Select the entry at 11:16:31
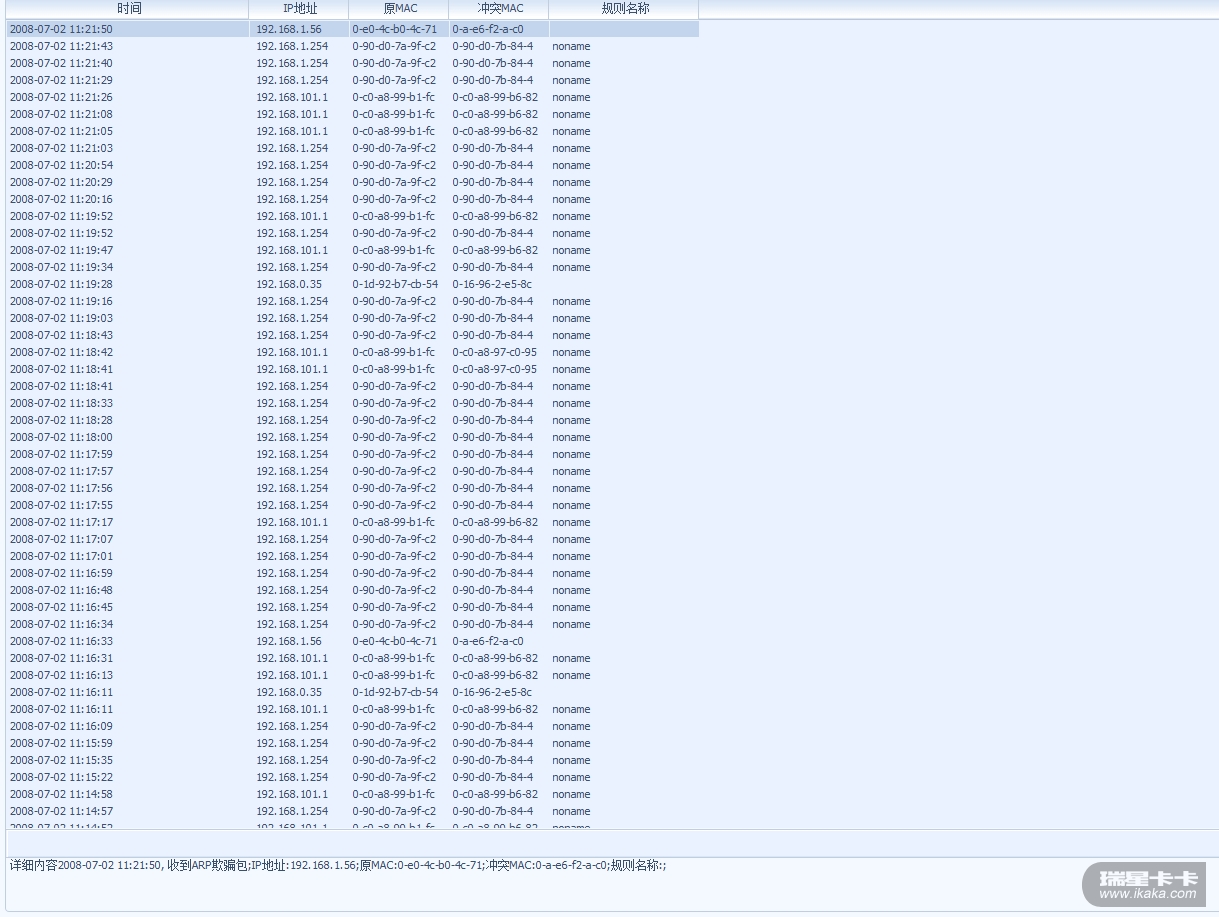 tap(353, 658)
